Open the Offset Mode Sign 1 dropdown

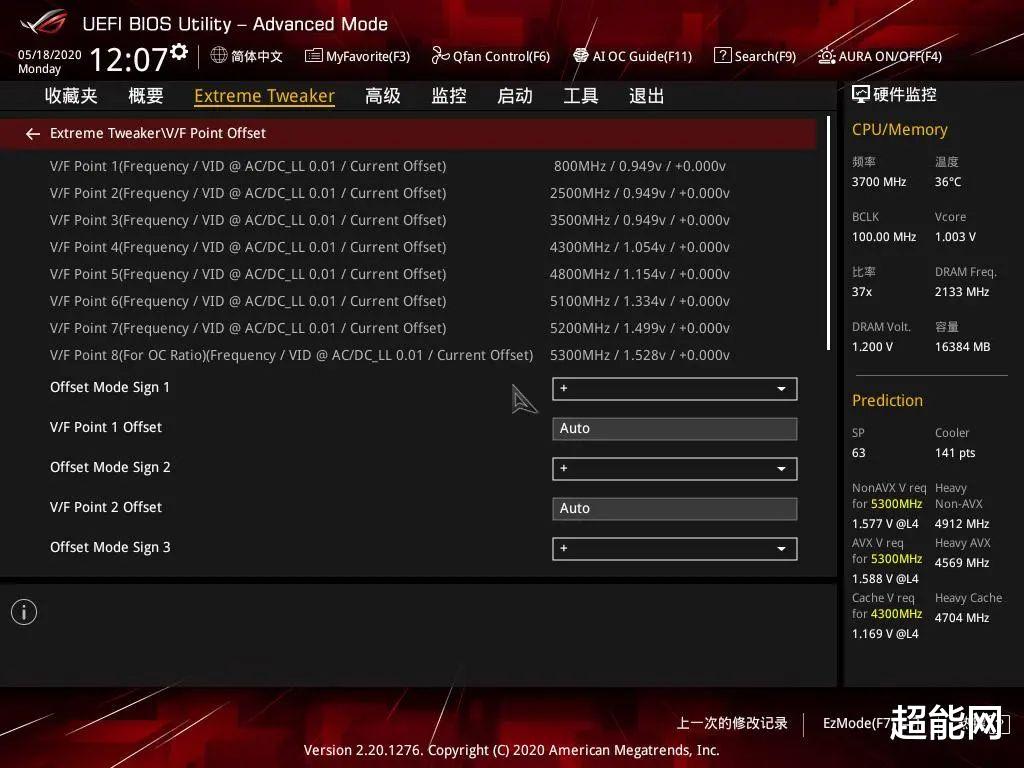(x=674, y=389)
